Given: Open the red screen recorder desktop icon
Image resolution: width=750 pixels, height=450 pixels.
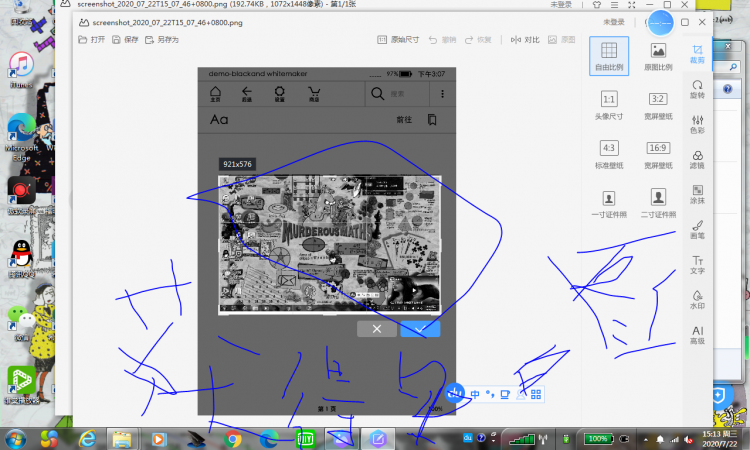Looking at the screenshot, I should [21, 196].
